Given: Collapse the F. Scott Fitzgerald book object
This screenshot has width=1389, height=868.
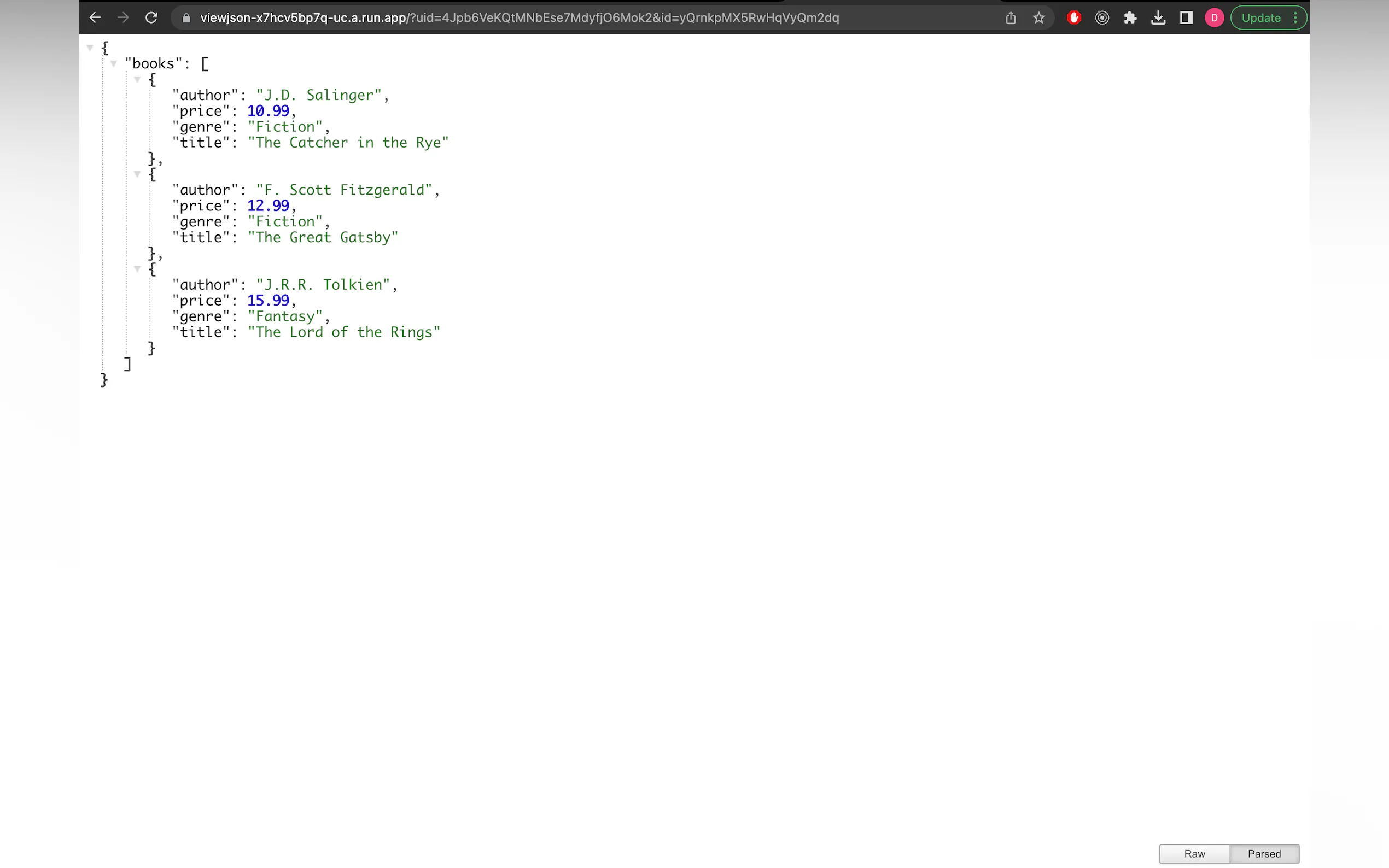Looking at the screenshot, I should 137,174.
